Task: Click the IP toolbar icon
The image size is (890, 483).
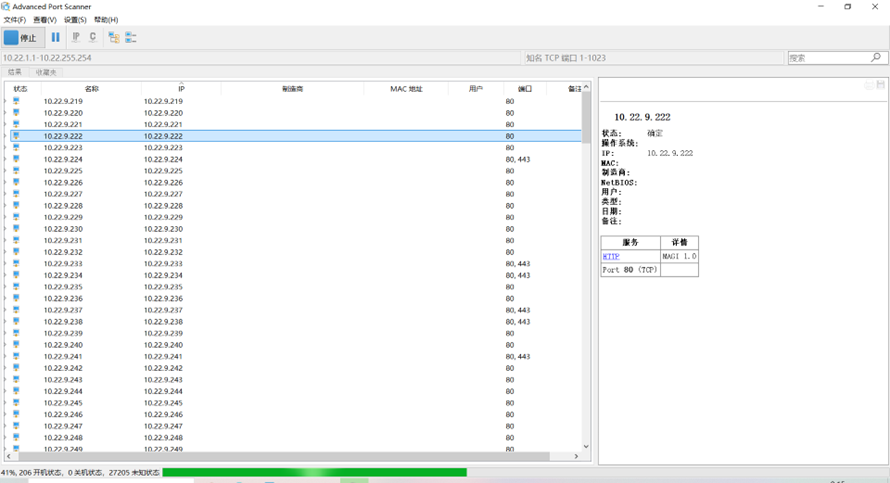Action: pos(76,37)
